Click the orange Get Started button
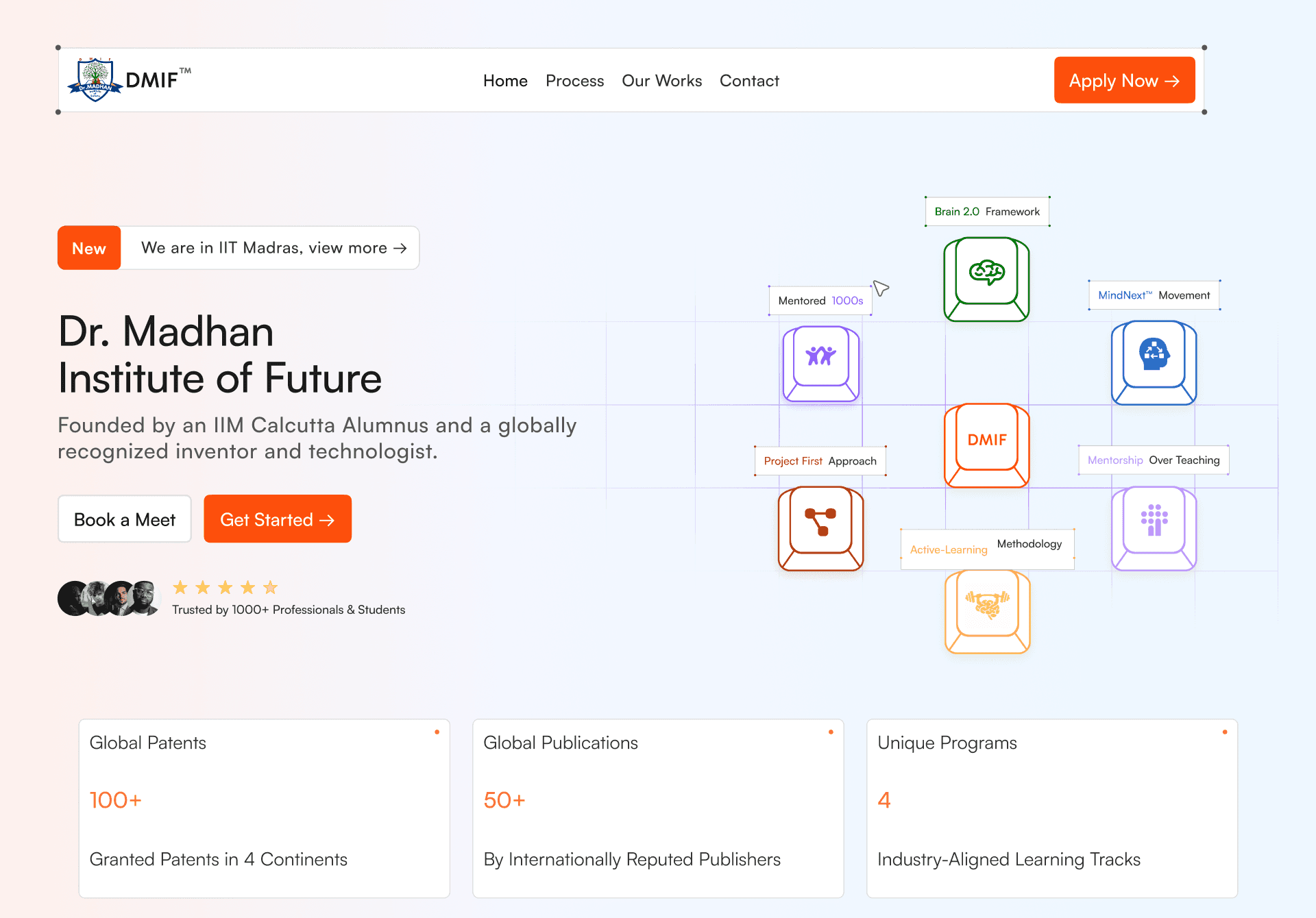 pyautogui.click(x=278, y=519)
